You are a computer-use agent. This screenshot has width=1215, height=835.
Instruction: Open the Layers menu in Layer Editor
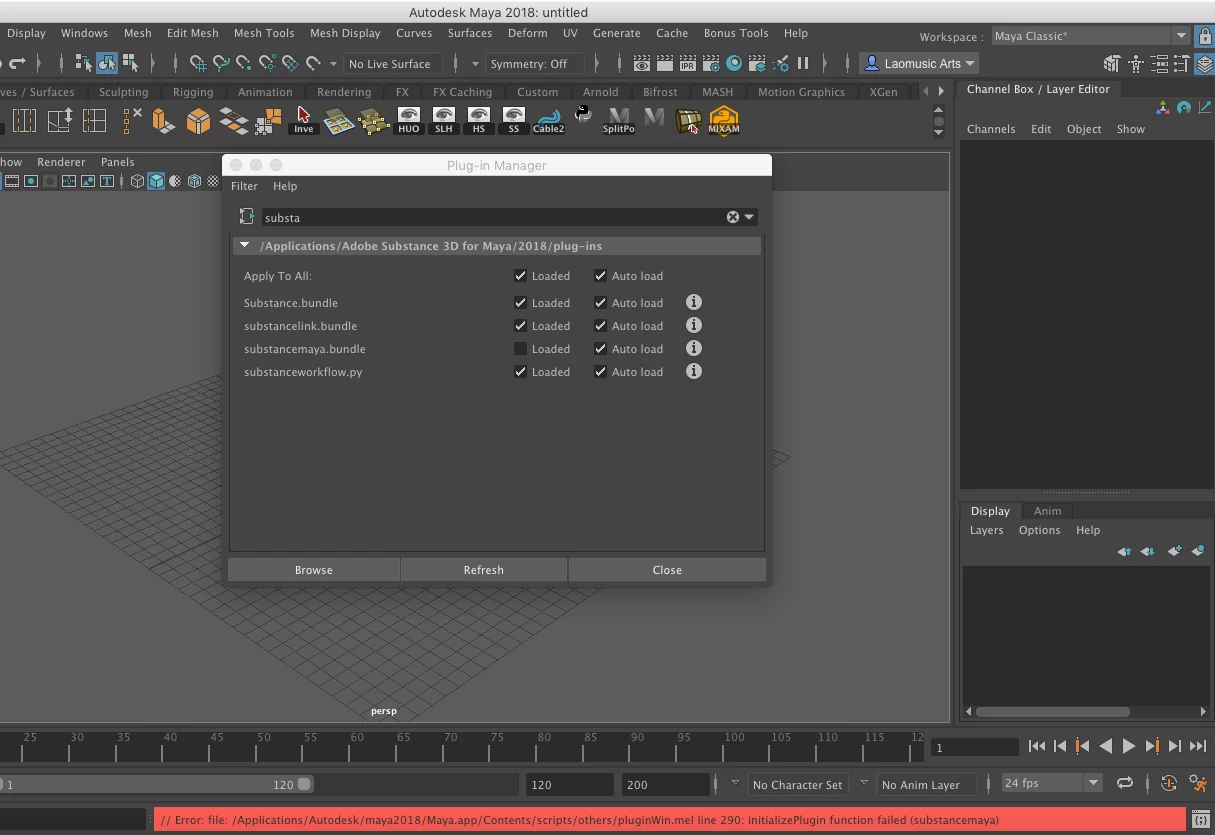(986, 530)
